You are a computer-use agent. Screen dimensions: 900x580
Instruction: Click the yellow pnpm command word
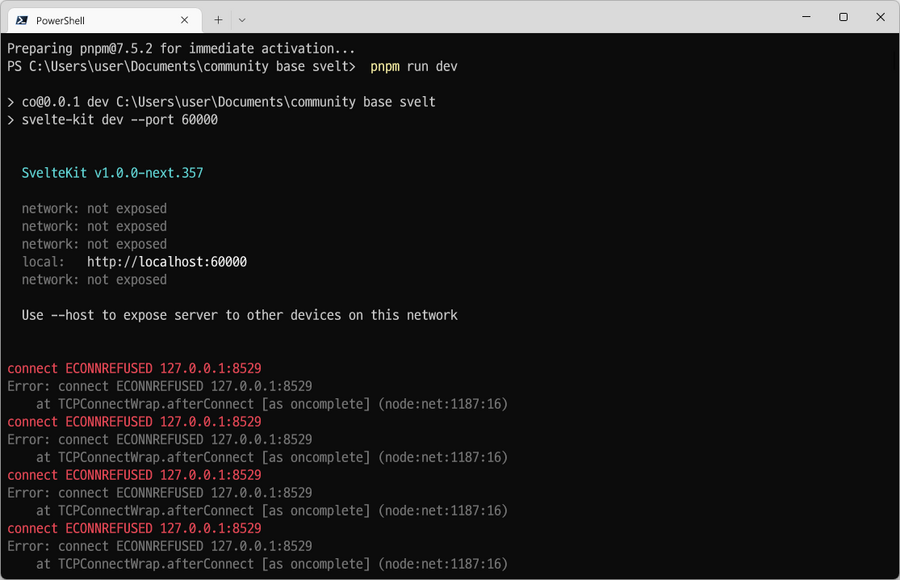pos(385,67)
